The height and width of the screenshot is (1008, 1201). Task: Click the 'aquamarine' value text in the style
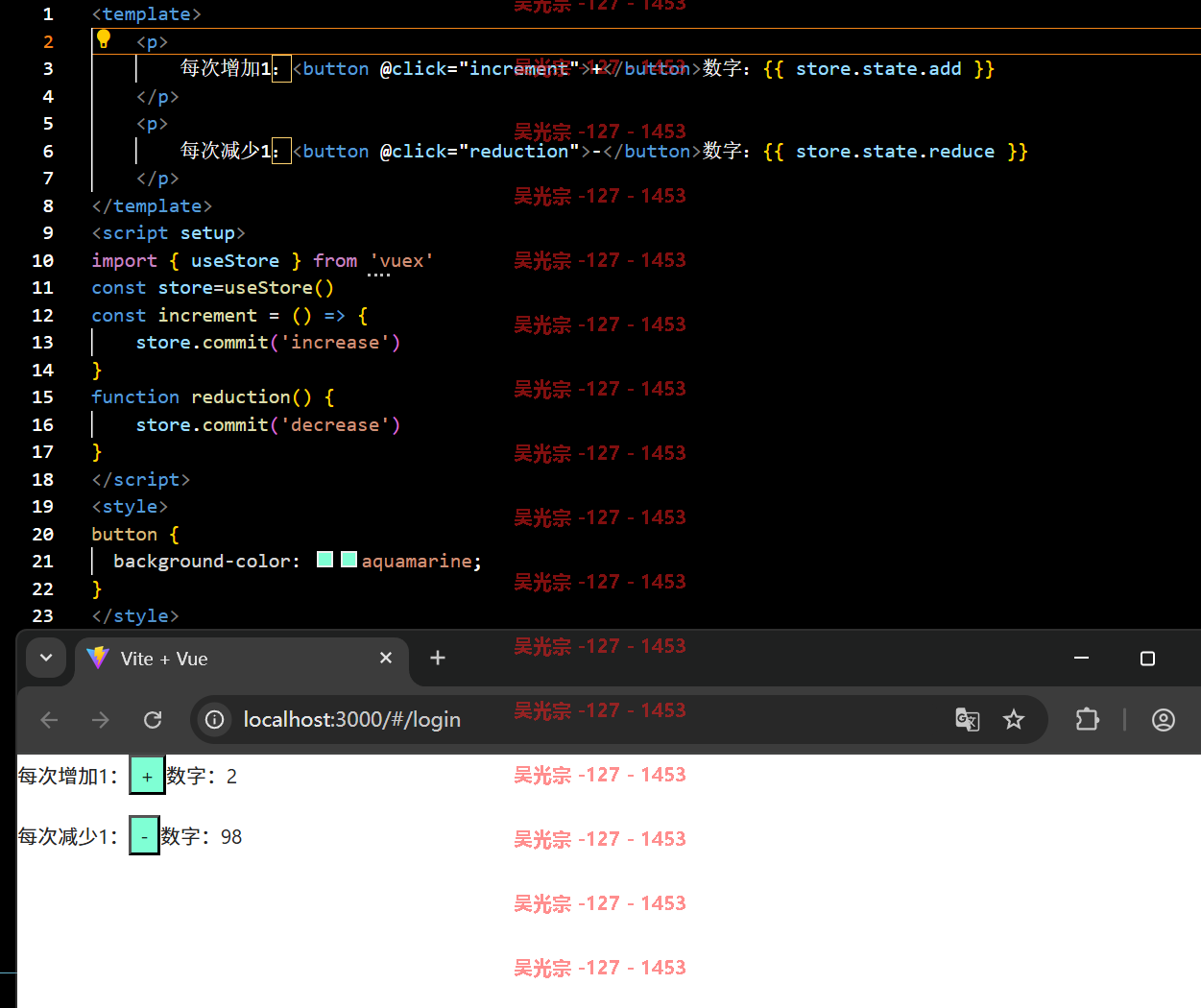(417, 561)
